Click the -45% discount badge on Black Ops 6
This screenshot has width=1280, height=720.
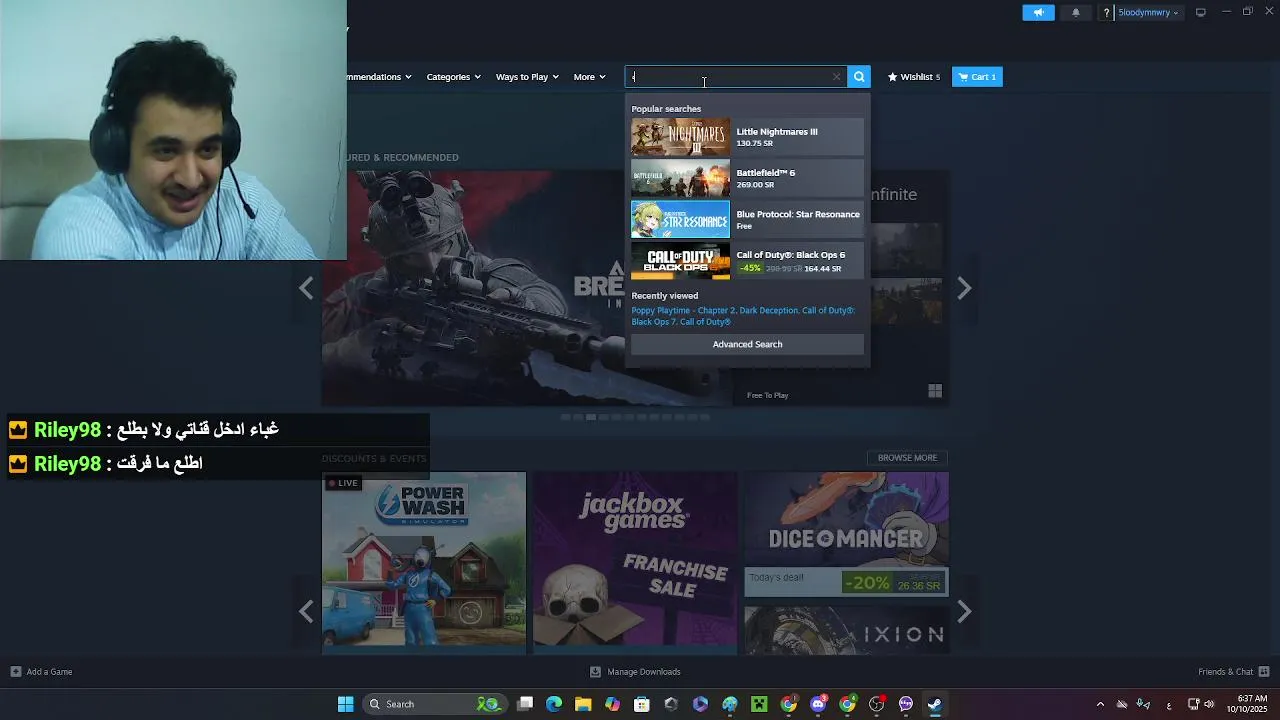[751, 268]
